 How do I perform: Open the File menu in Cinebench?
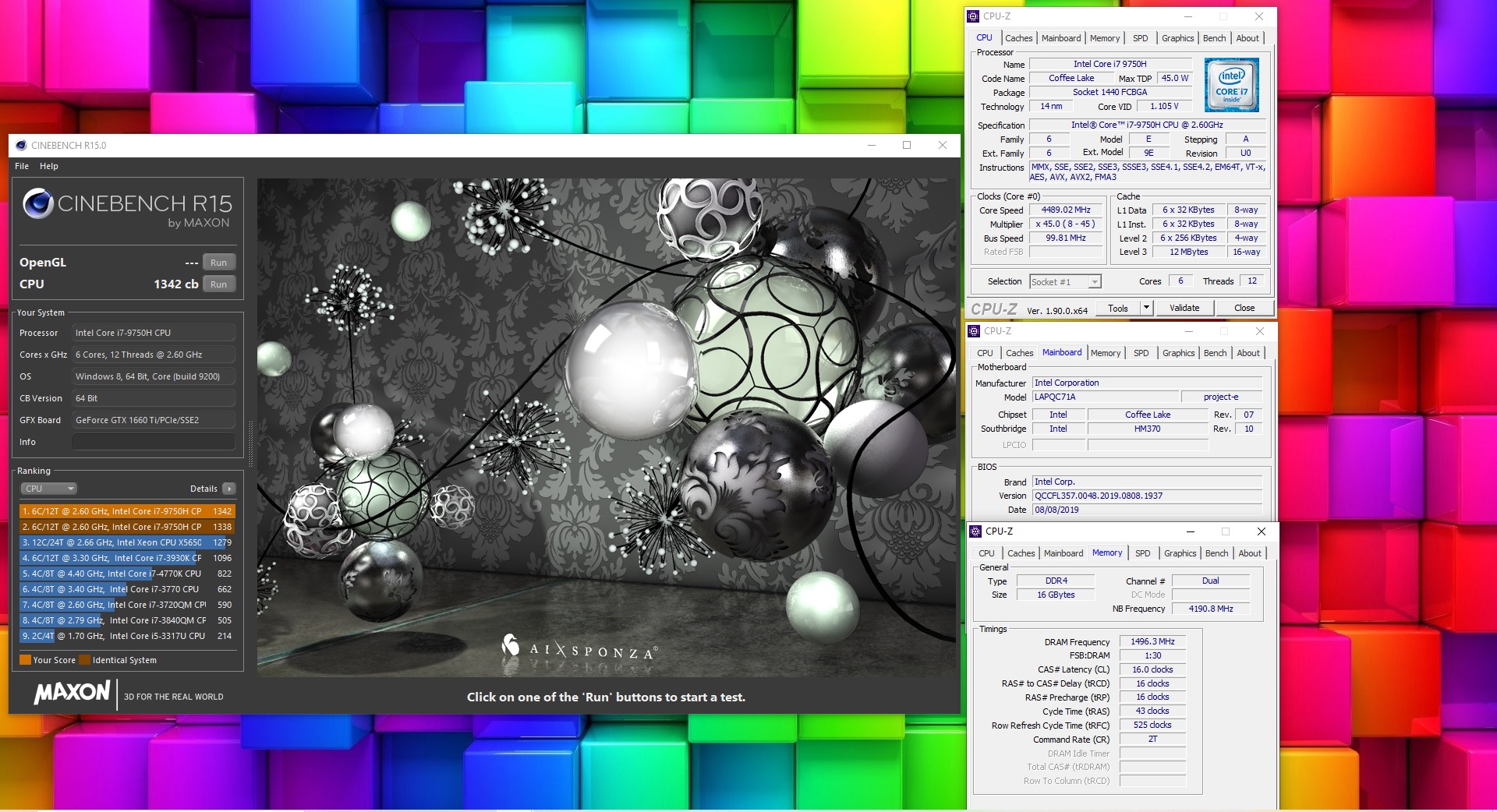coord(22,166)
